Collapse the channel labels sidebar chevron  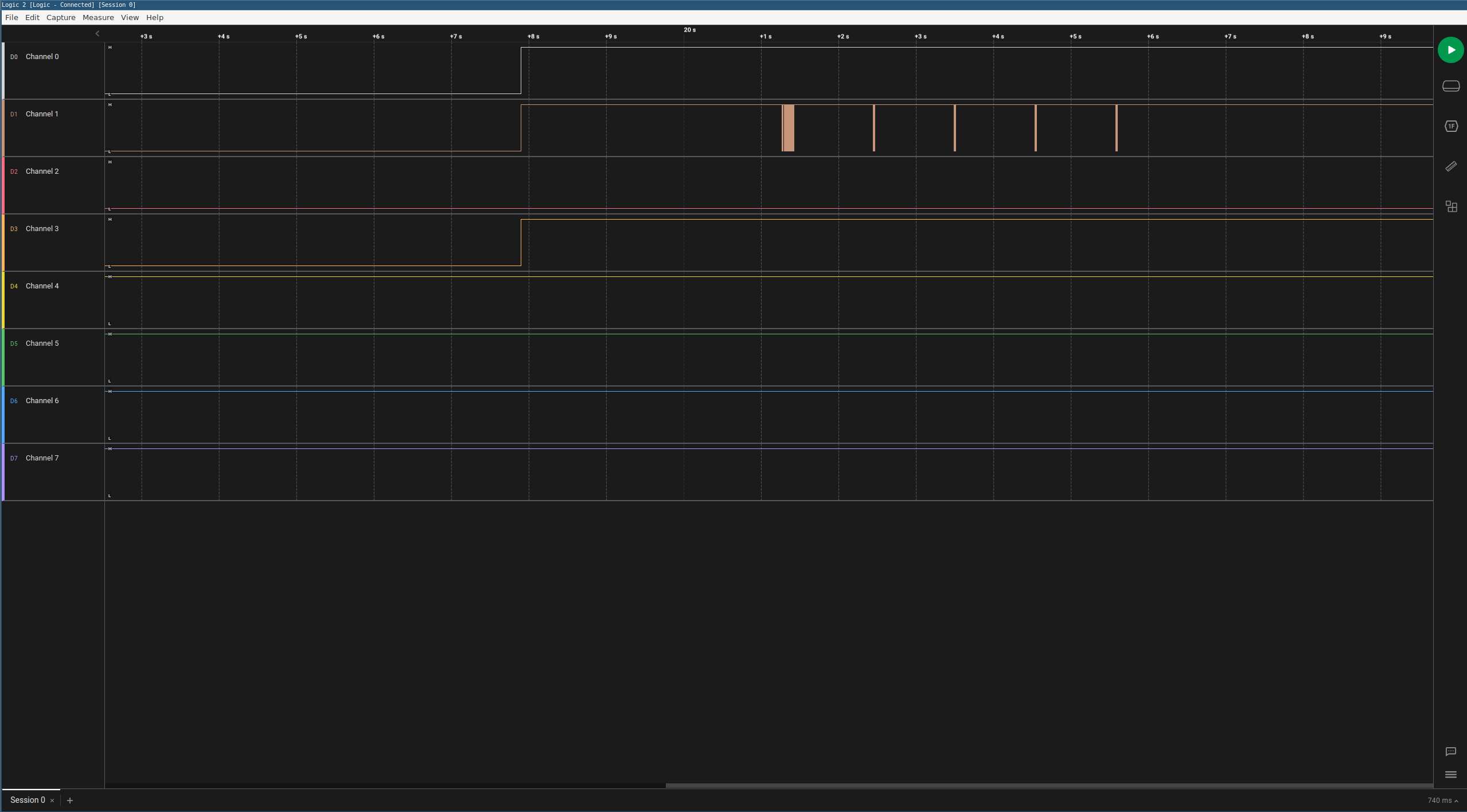point(96,33)
